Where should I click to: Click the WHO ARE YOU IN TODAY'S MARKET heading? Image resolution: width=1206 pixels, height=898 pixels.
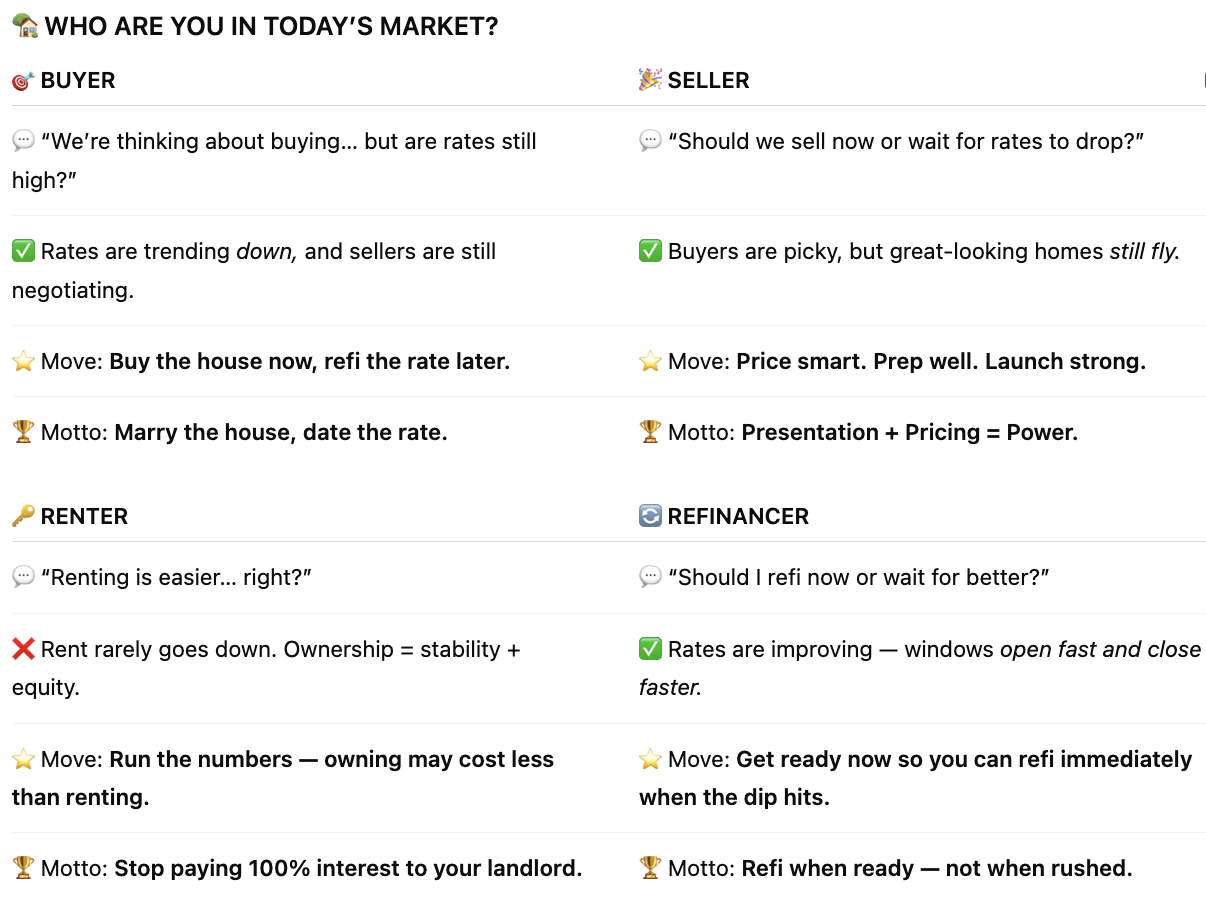pyautogui.click(x=271, y=27)
